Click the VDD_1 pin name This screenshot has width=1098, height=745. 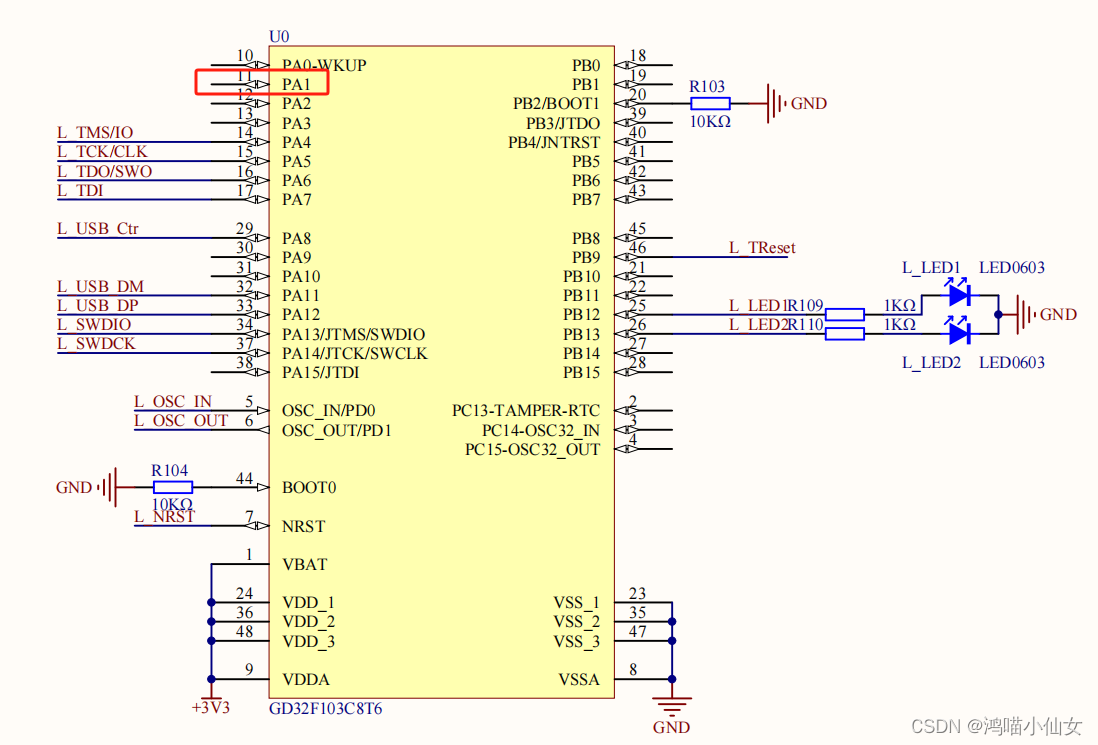(x=308, y=603)
